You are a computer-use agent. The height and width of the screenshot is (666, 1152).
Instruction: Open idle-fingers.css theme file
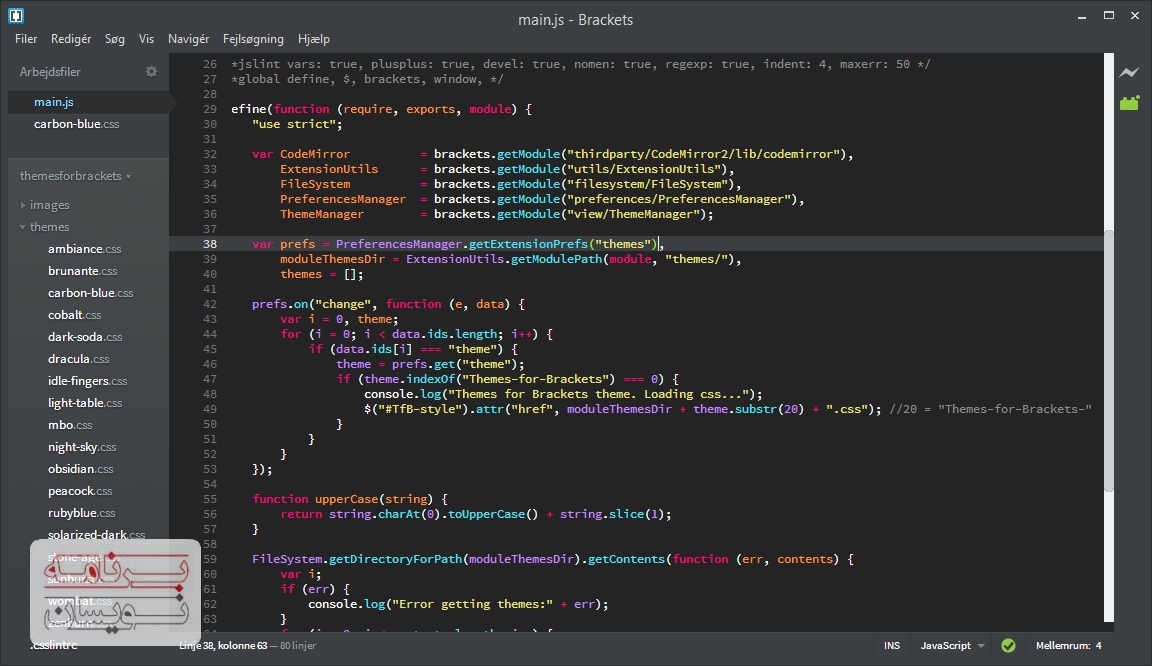[87, 382]
